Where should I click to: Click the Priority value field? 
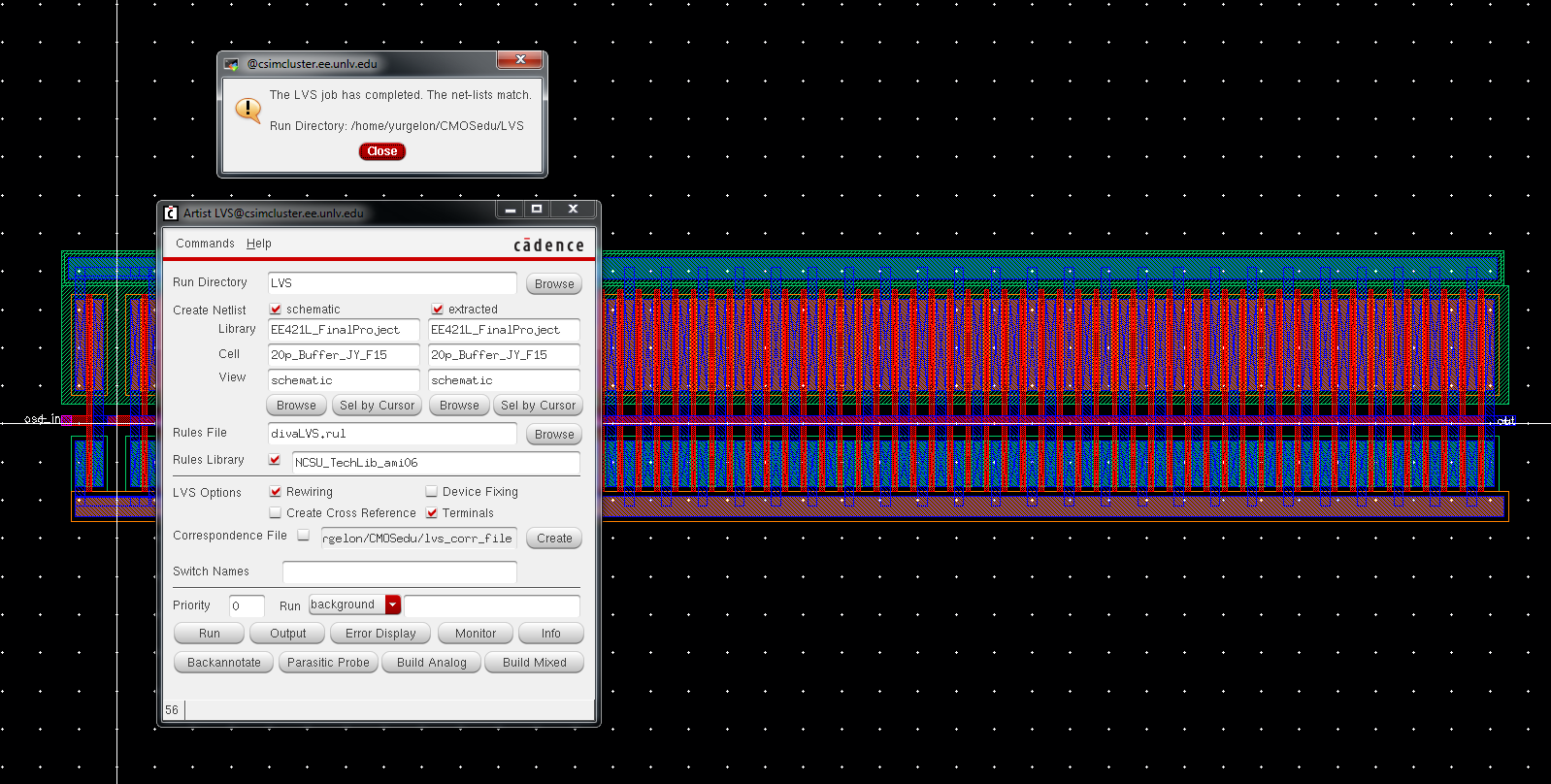tap(247, 606)
